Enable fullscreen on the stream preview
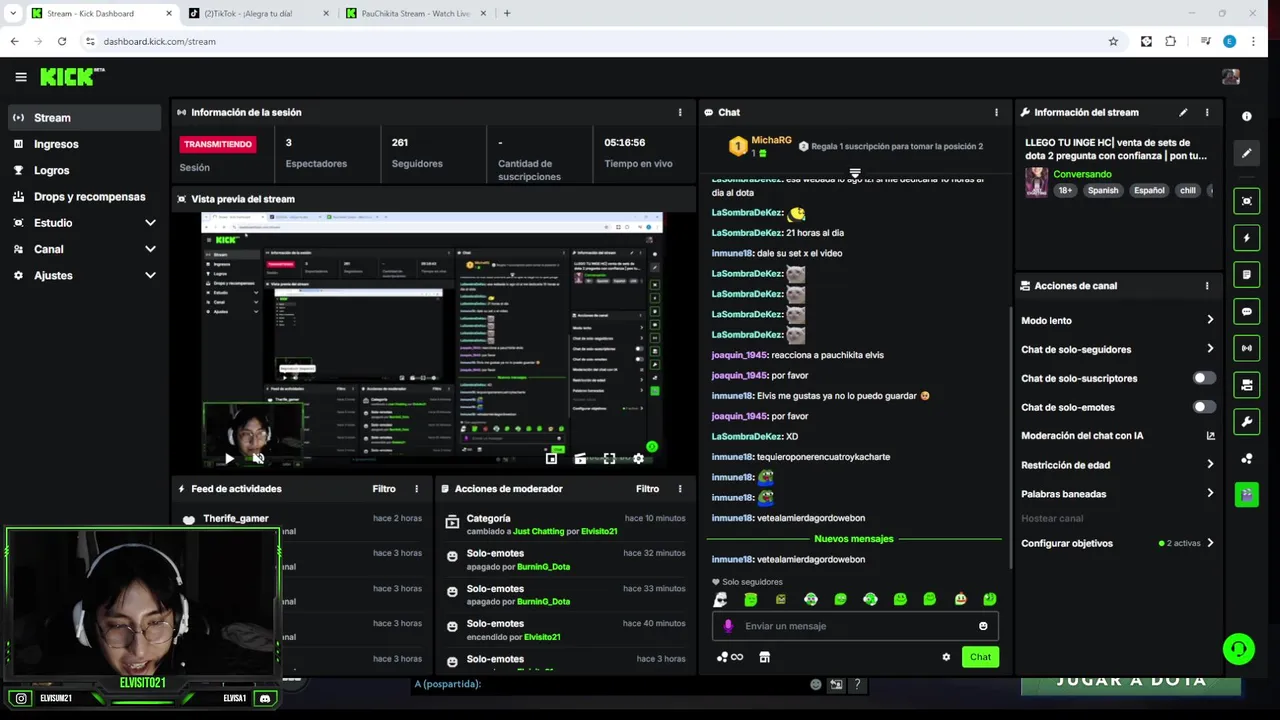 click(609, 459)
